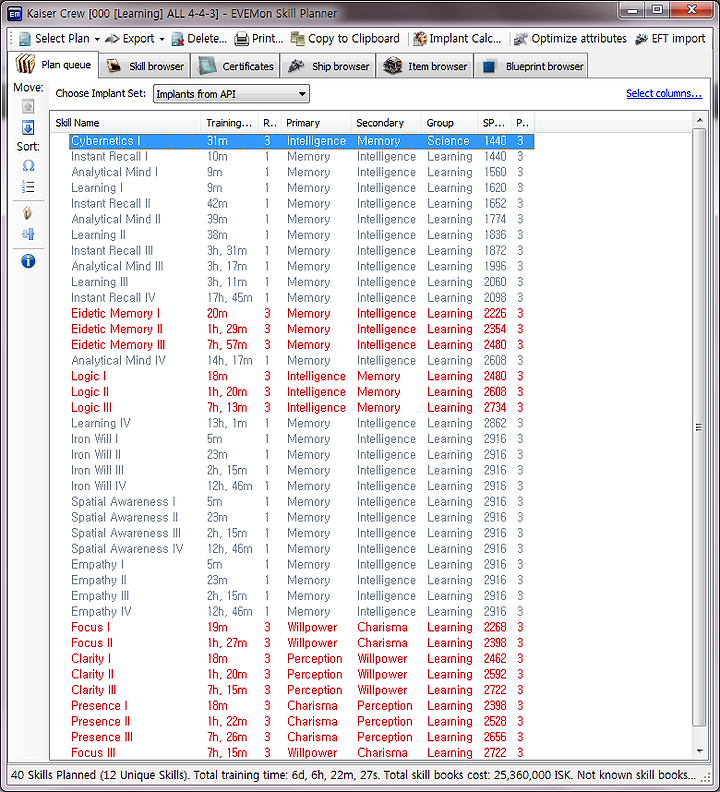Click the Print toolbar button
720x792 pixels.
tap(259, 38)
